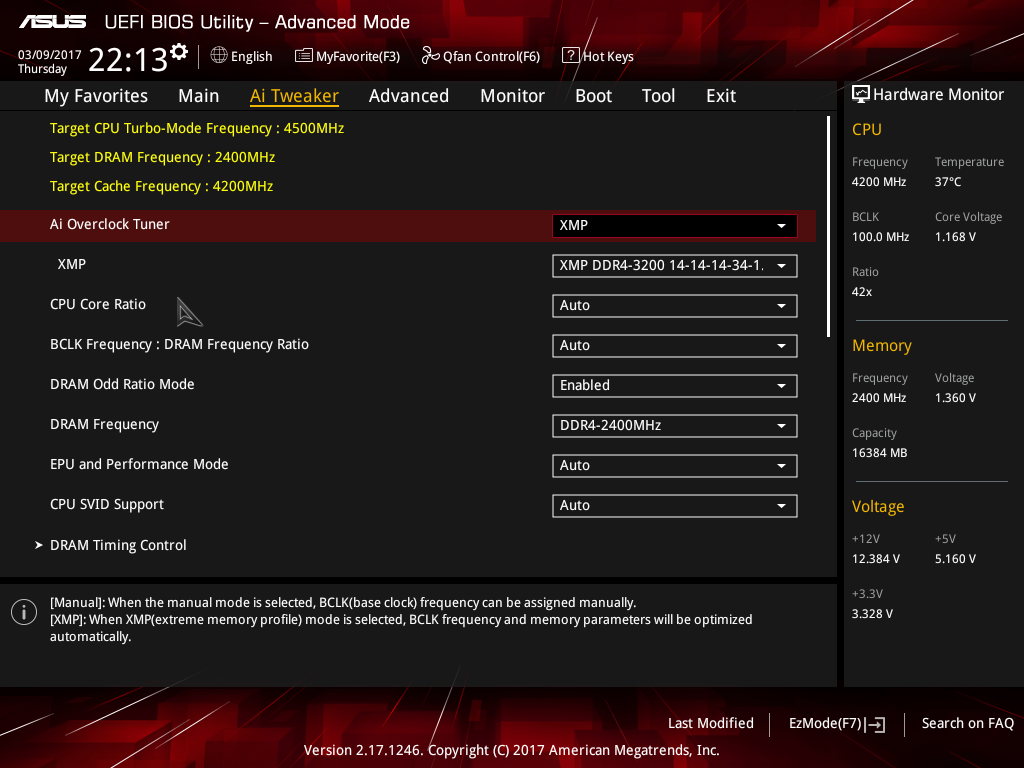1024x768 pixels.
Task: Click Target DRAM Frequency : 2400MHz text
Action: (163, 157)
